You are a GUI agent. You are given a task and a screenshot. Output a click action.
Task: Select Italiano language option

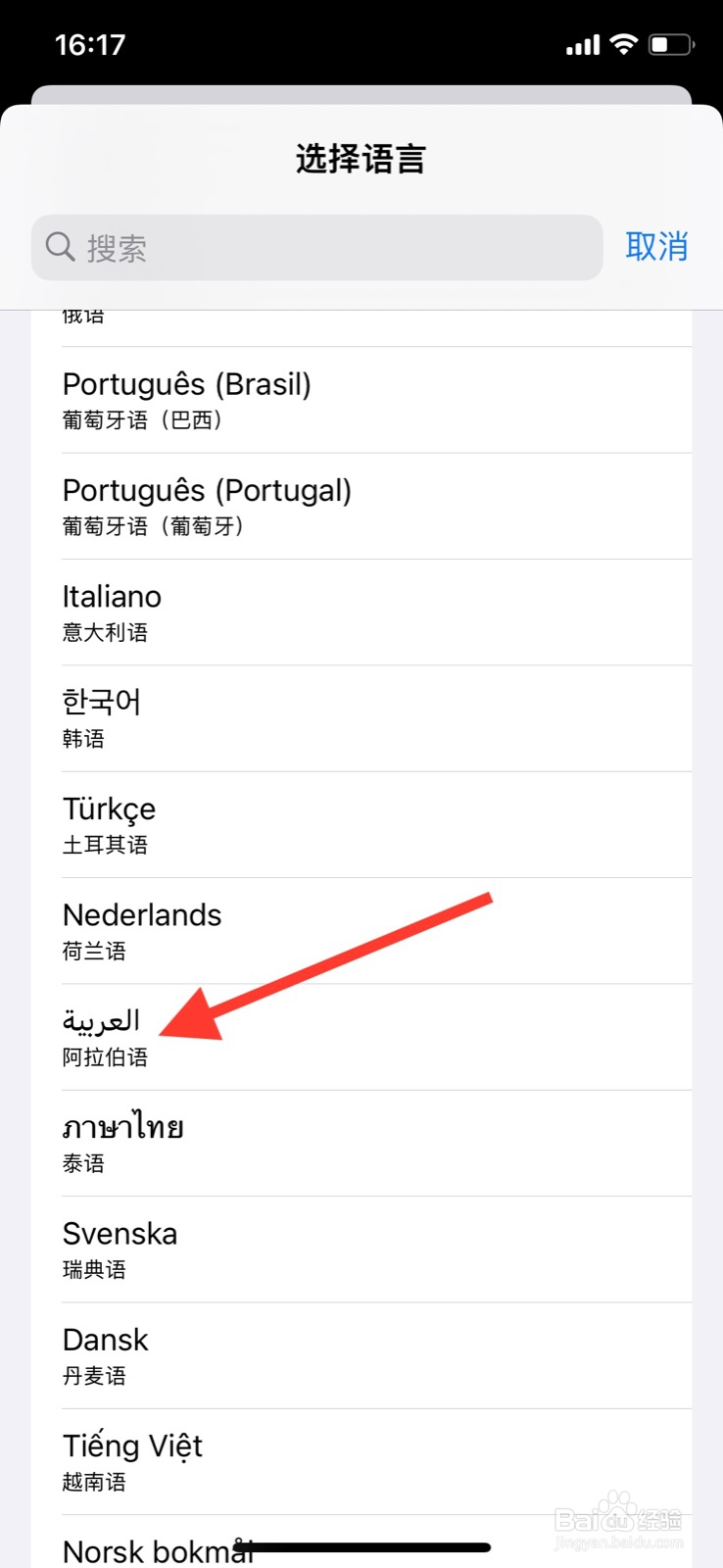[361, 612]
